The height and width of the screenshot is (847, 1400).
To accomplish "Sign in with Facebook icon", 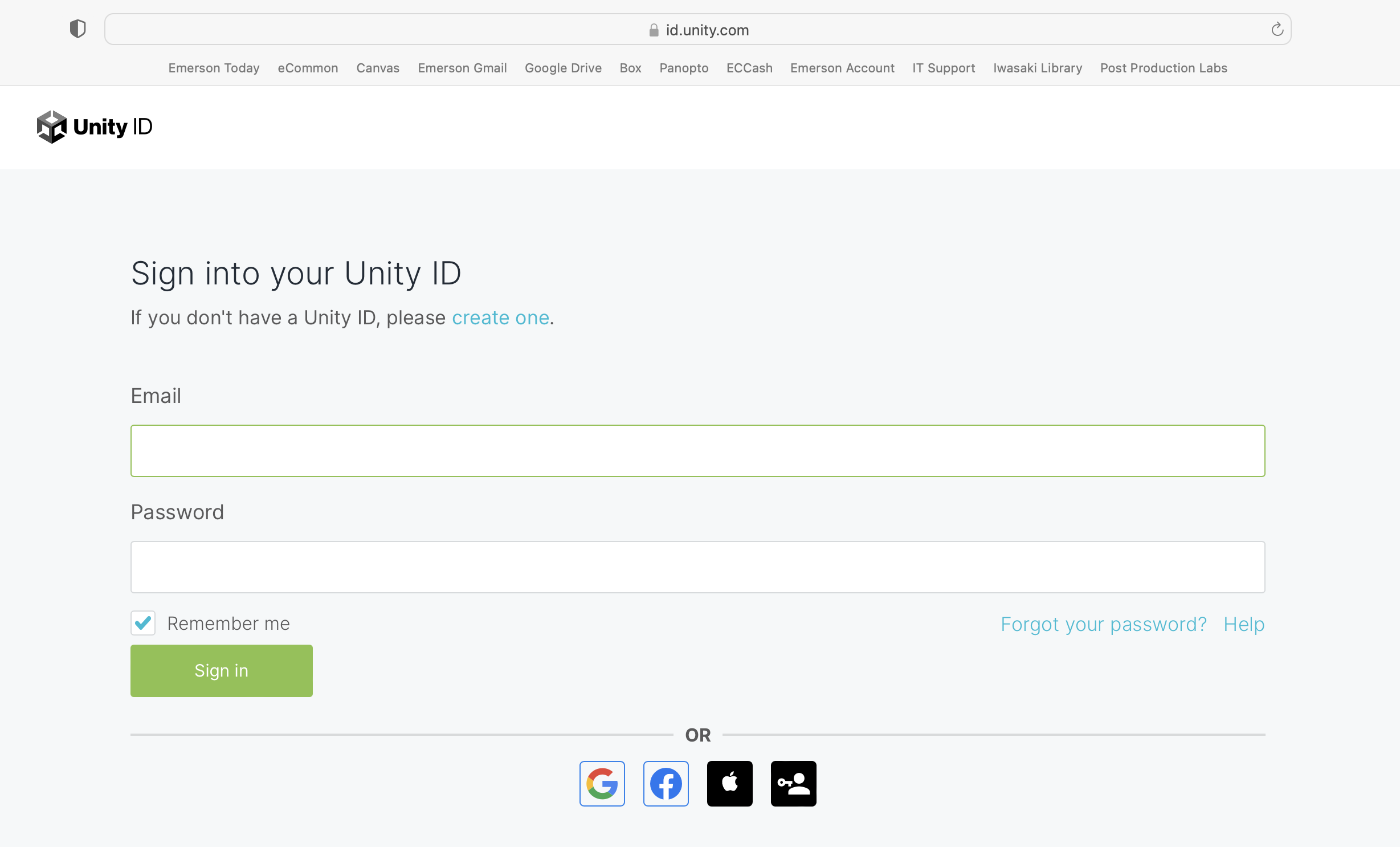I will tap(666, 783).
